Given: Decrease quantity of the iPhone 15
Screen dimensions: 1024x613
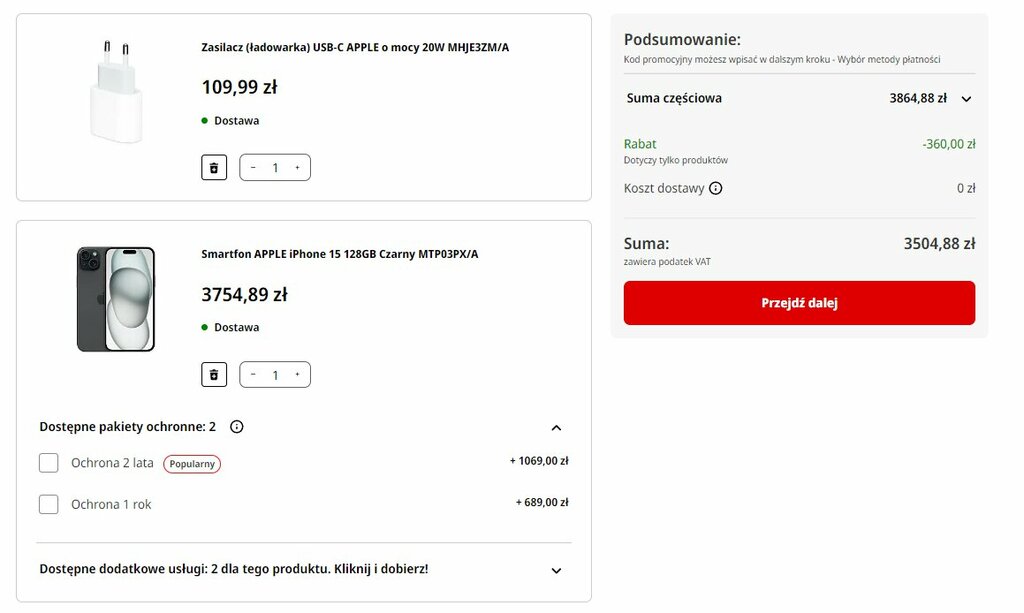Looking at the screenshot, I should click(253, 375).
